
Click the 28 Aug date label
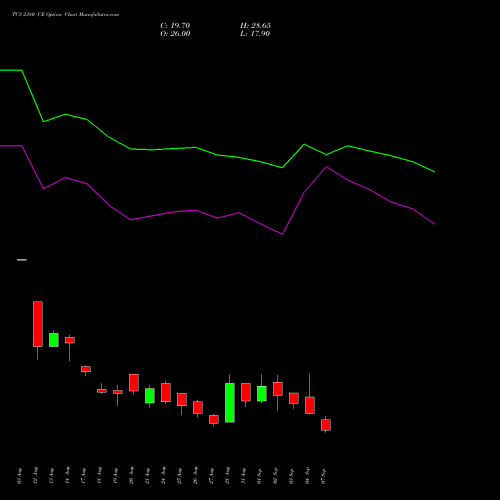coord(227,476)
